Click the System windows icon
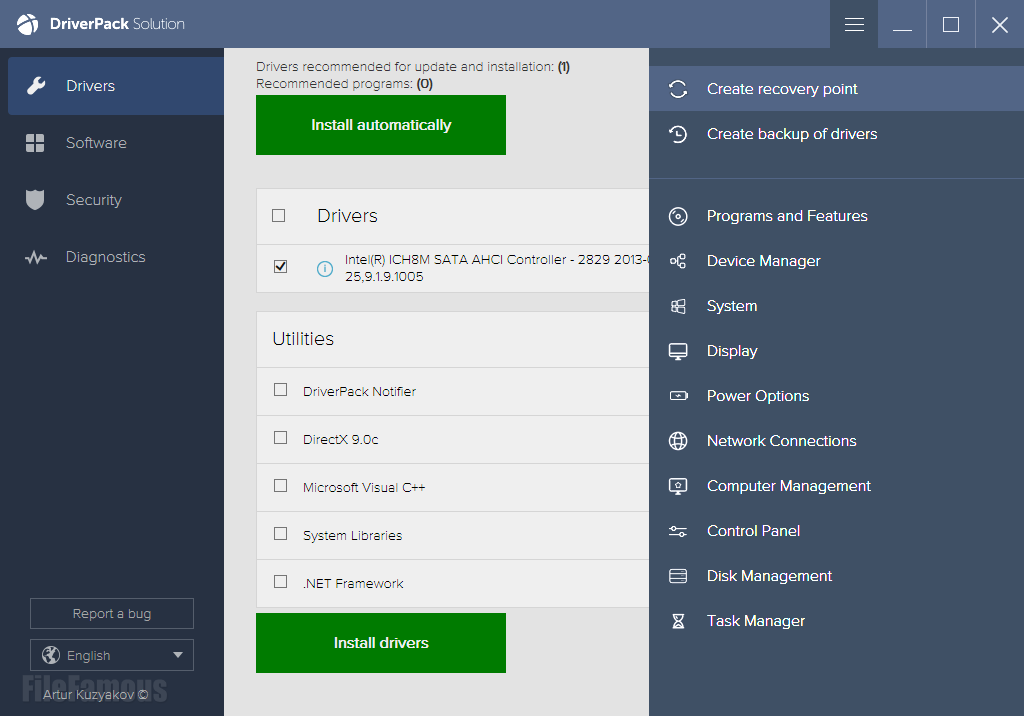 [678, 306]
